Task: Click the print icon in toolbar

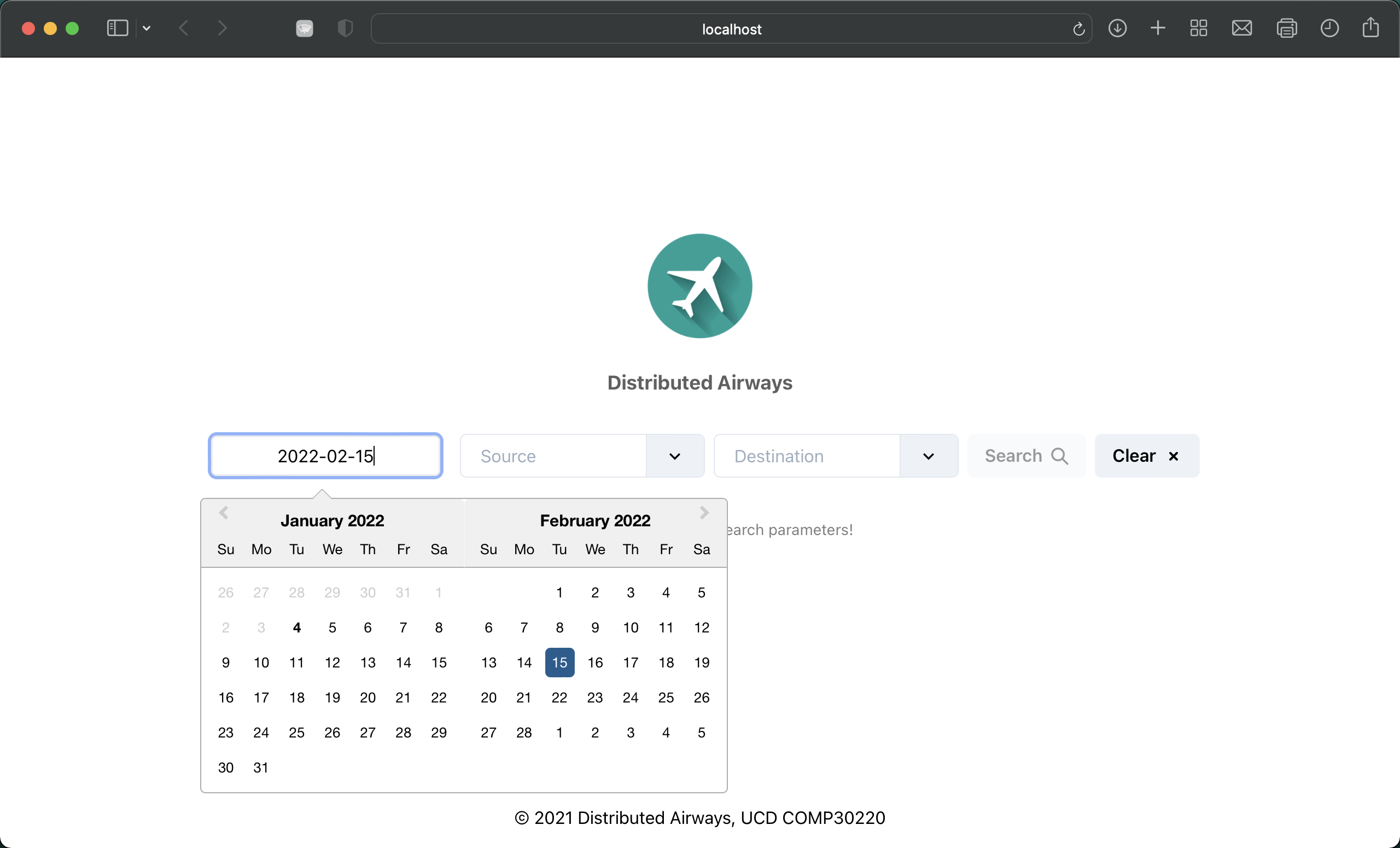Action: pyautogui.click(x=1286, y=28)
